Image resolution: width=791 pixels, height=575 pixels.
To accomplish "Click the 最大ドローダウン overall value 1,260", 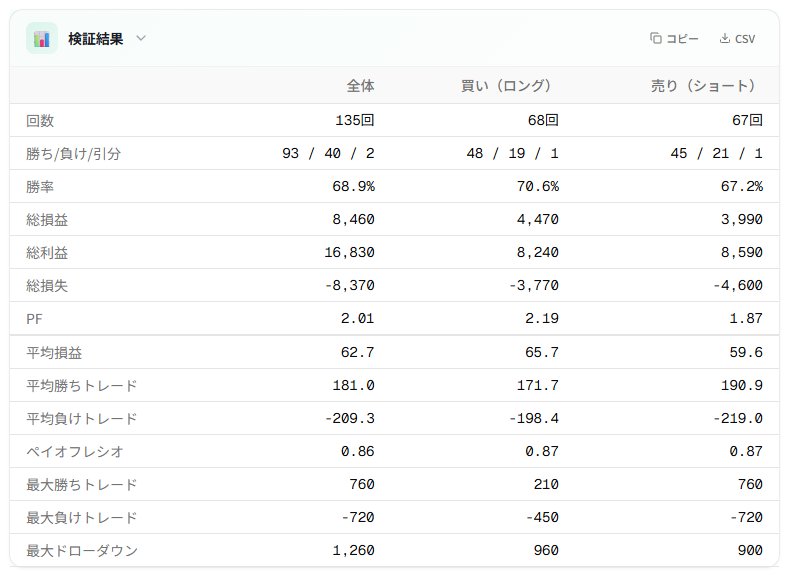I will [349, 550].
